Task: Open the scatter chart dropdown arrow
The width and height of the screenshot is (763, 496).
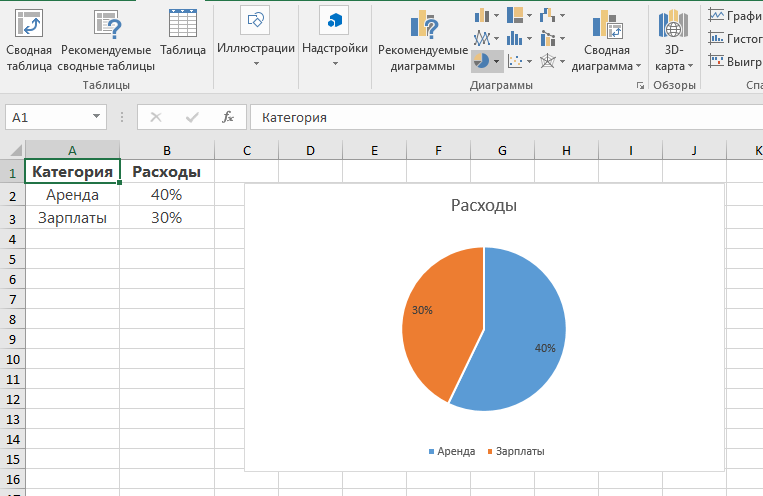Action: pyautogui.click(x=529, y=61)
